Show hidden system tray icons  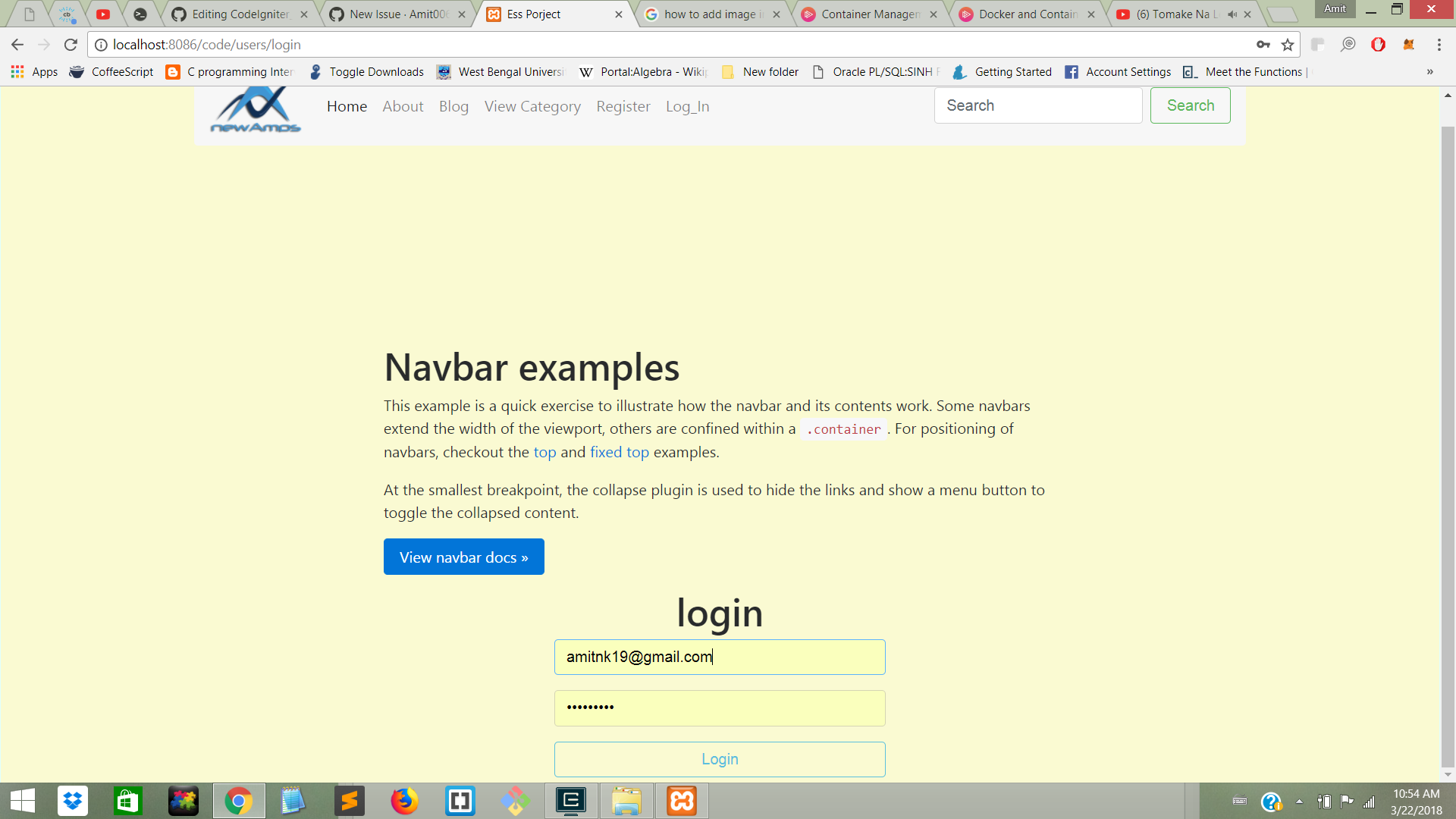point(1299,802)
